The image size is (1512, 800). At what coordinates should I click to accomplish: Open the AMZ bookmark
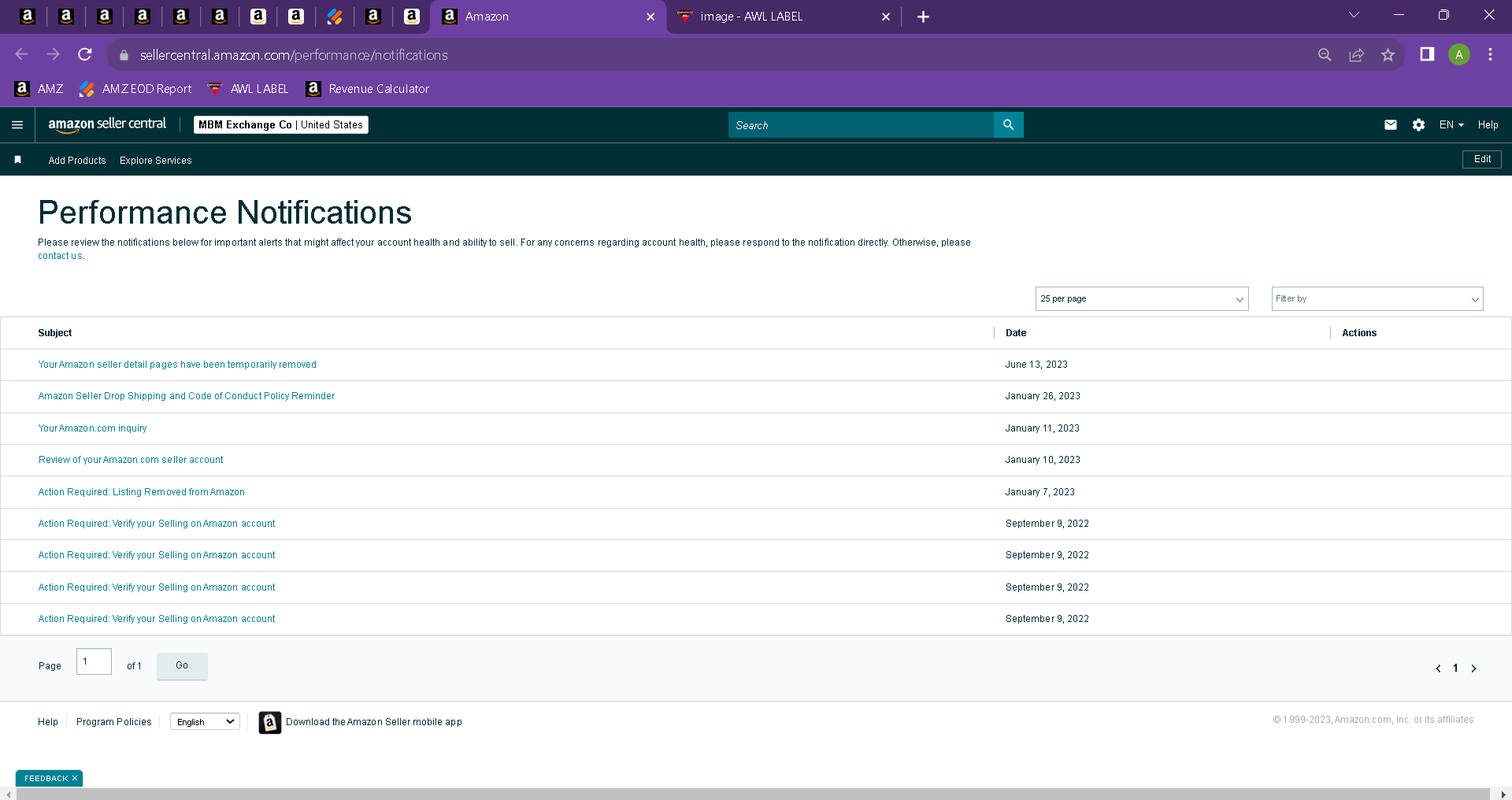(39, 89)
